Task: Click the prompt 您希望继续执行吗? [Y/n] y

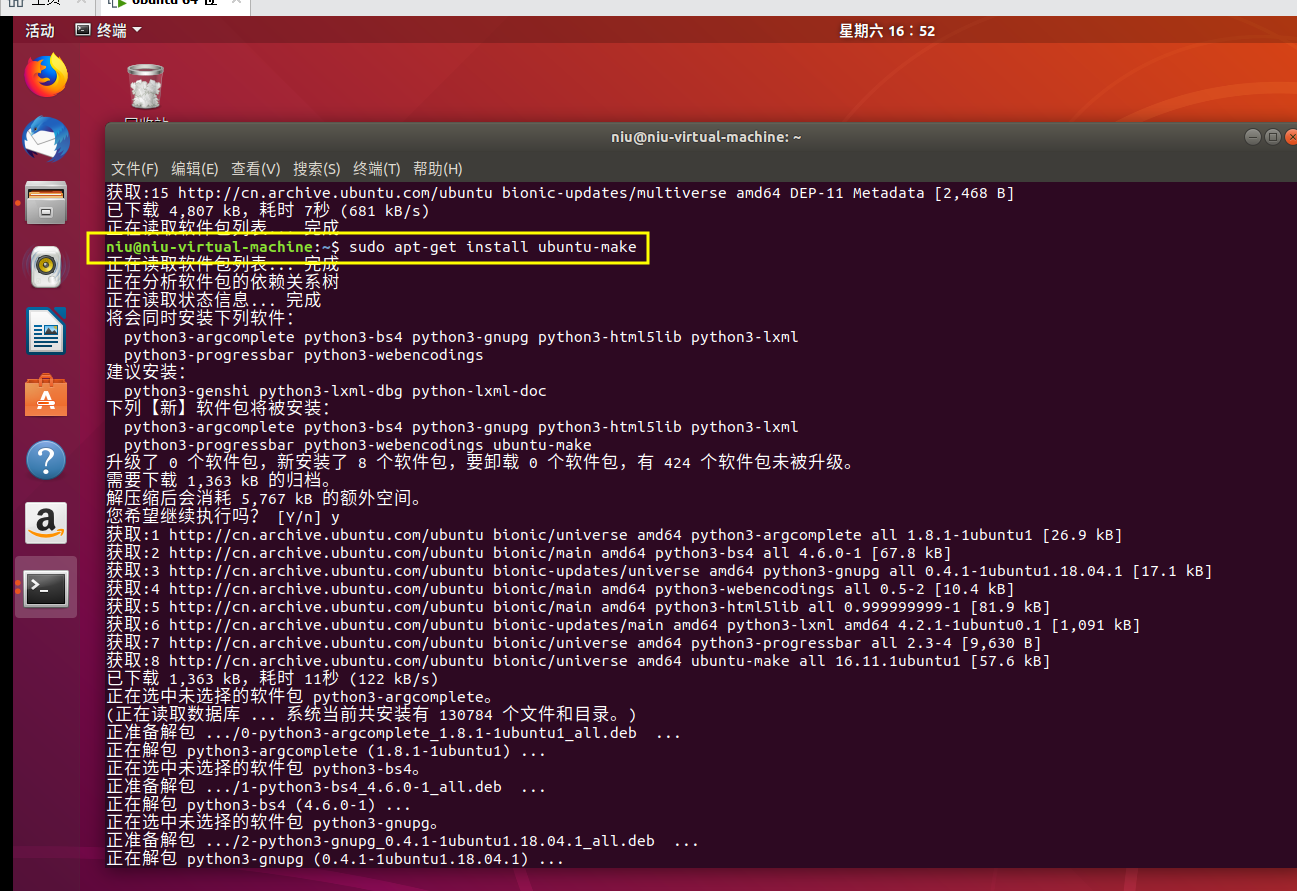Action: click(223, 517)
